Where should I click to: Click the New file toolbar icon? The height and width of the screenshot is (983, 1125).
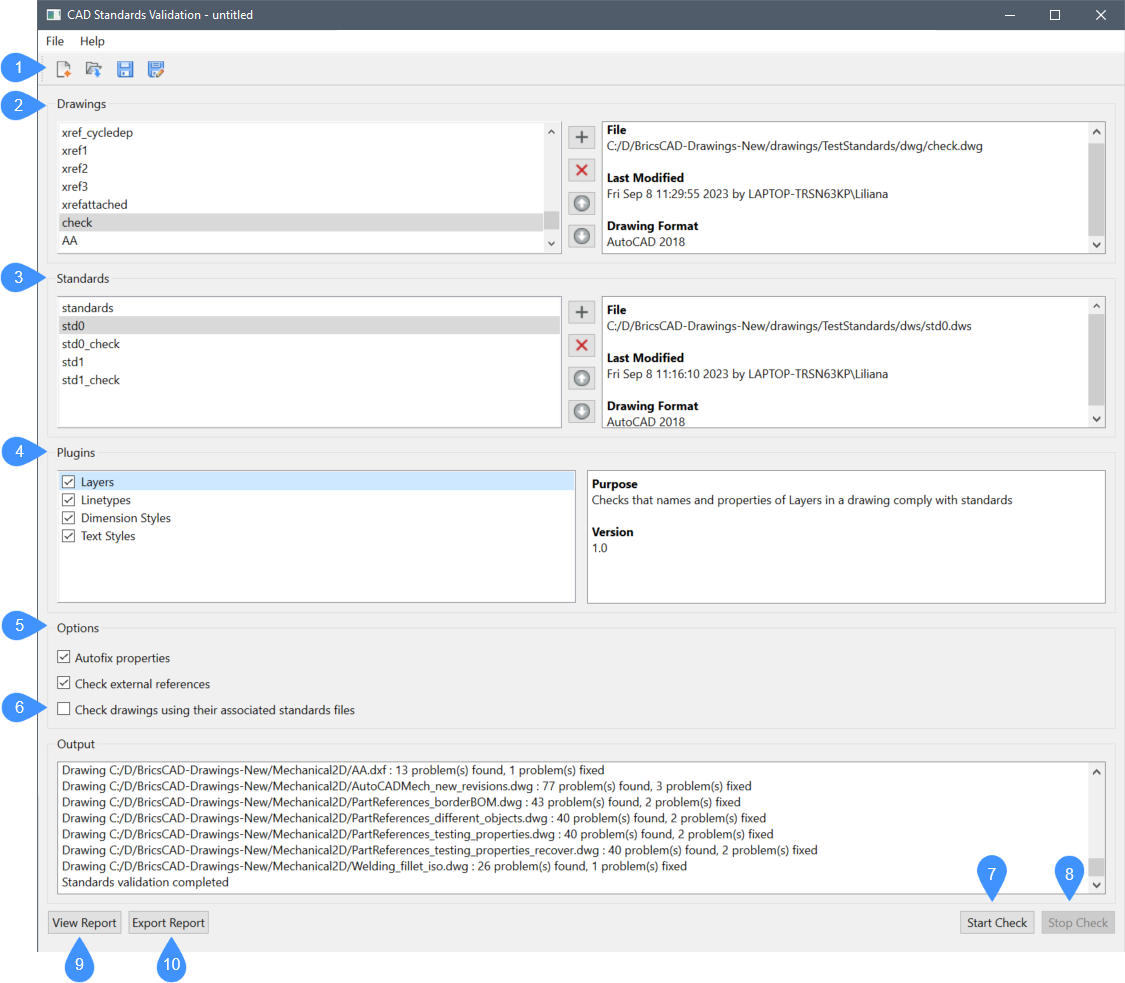click(64, 69)
